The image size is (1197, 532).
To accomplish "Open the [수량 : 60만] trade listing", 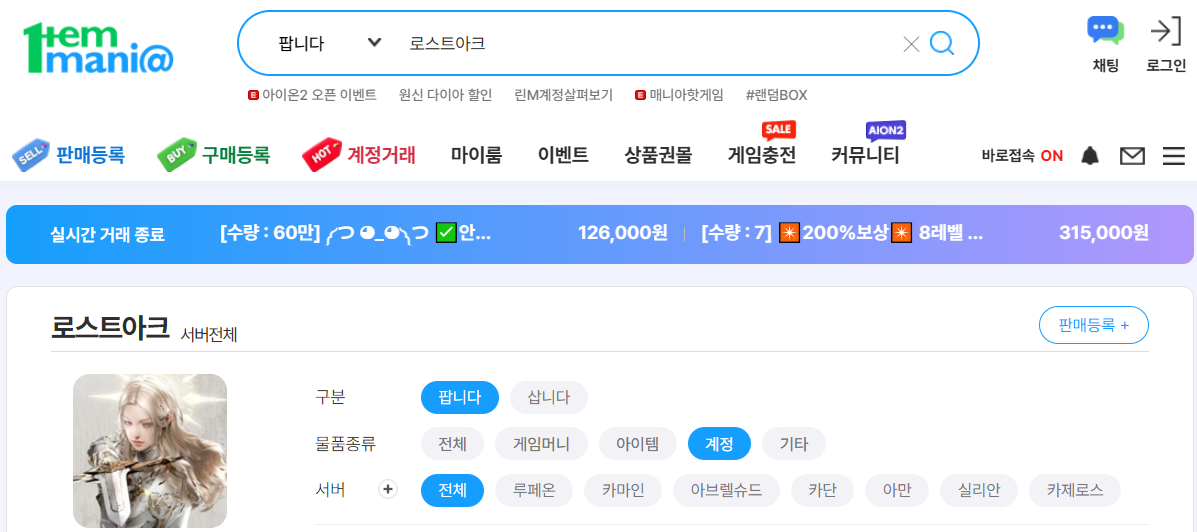I will [x=355, y=234].
